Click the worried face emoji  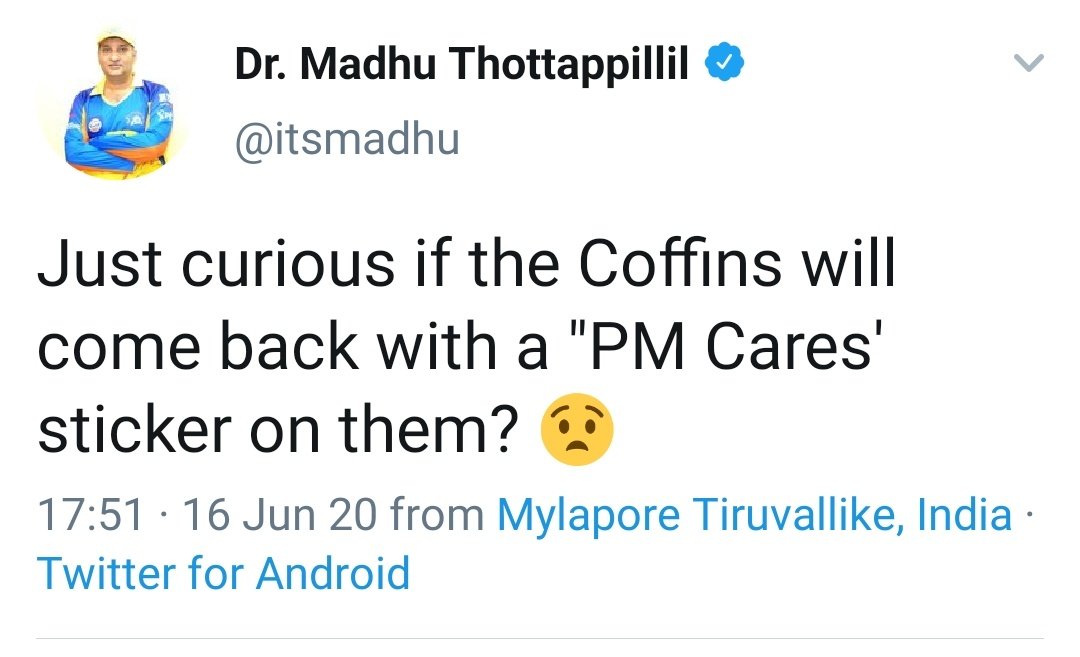coord(577,433)
